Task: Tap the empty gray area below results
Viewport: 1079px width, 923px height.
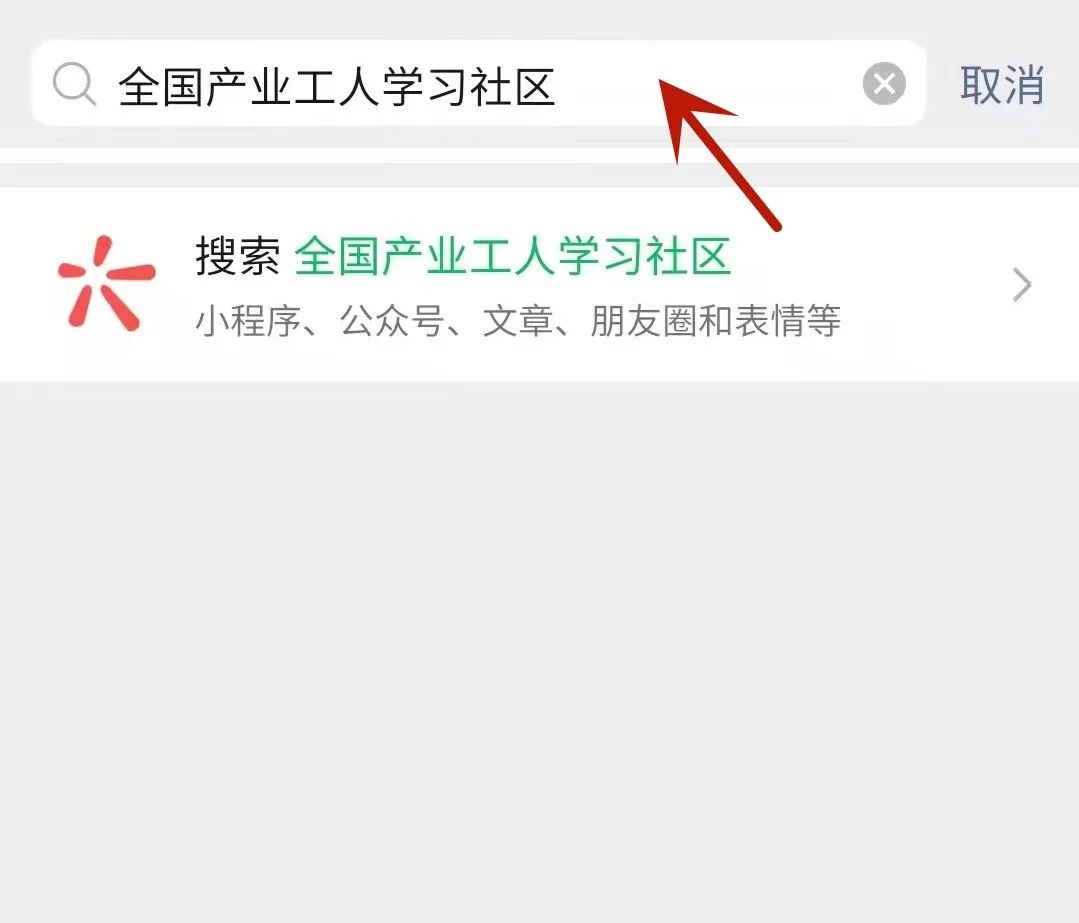Action: (x=540, y=650)
